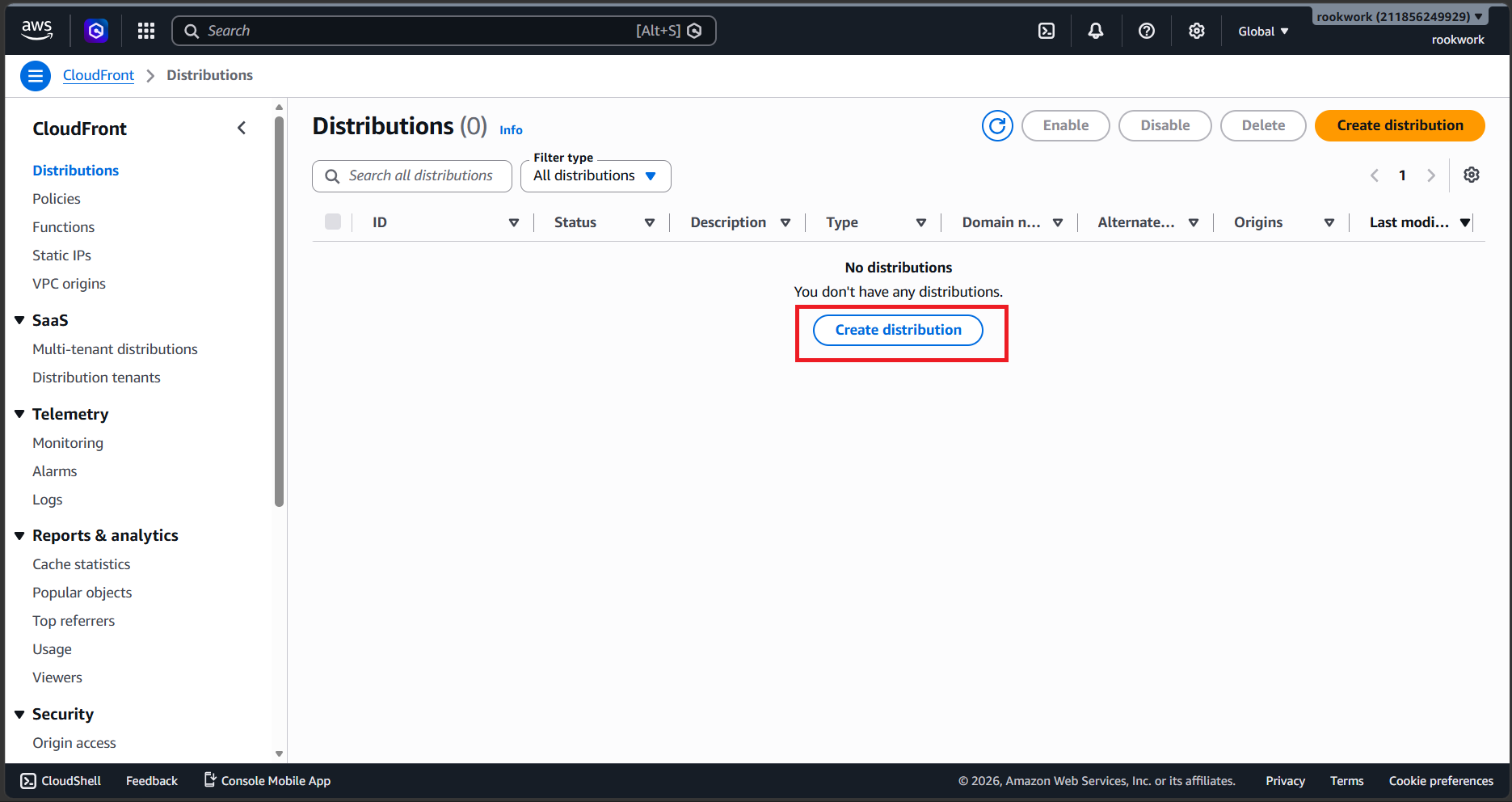This screenshot has height=802, width=1512.
Task: Open Top referrers report
Action: tap(74, 621)
